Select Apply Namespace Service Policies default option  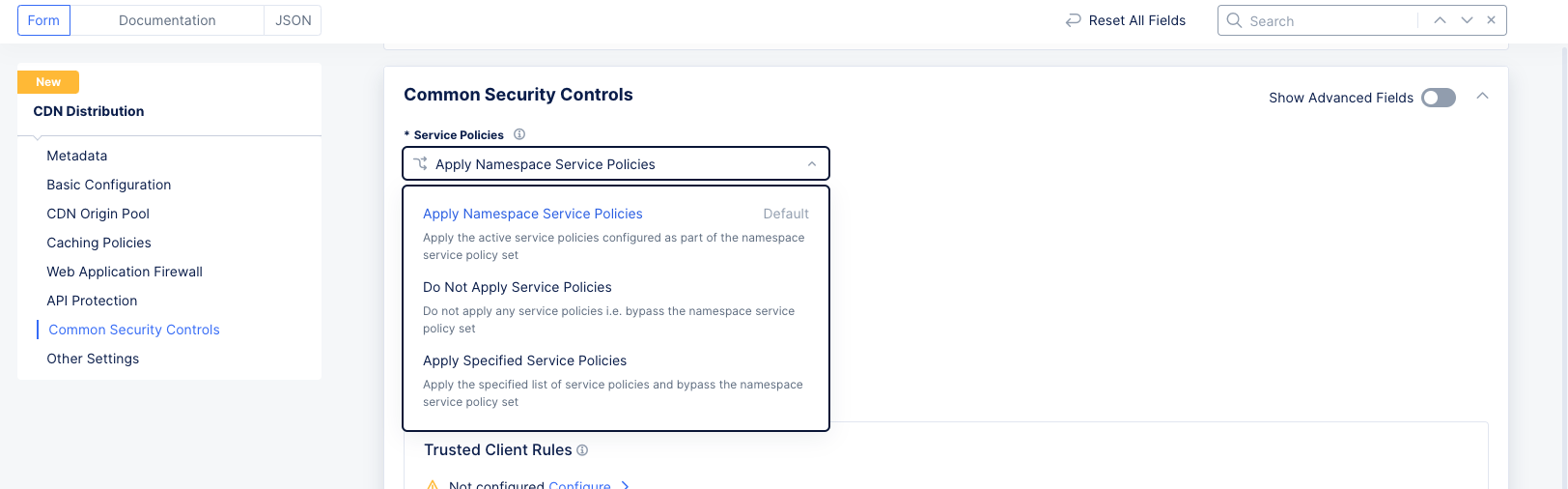pos(532,214)
